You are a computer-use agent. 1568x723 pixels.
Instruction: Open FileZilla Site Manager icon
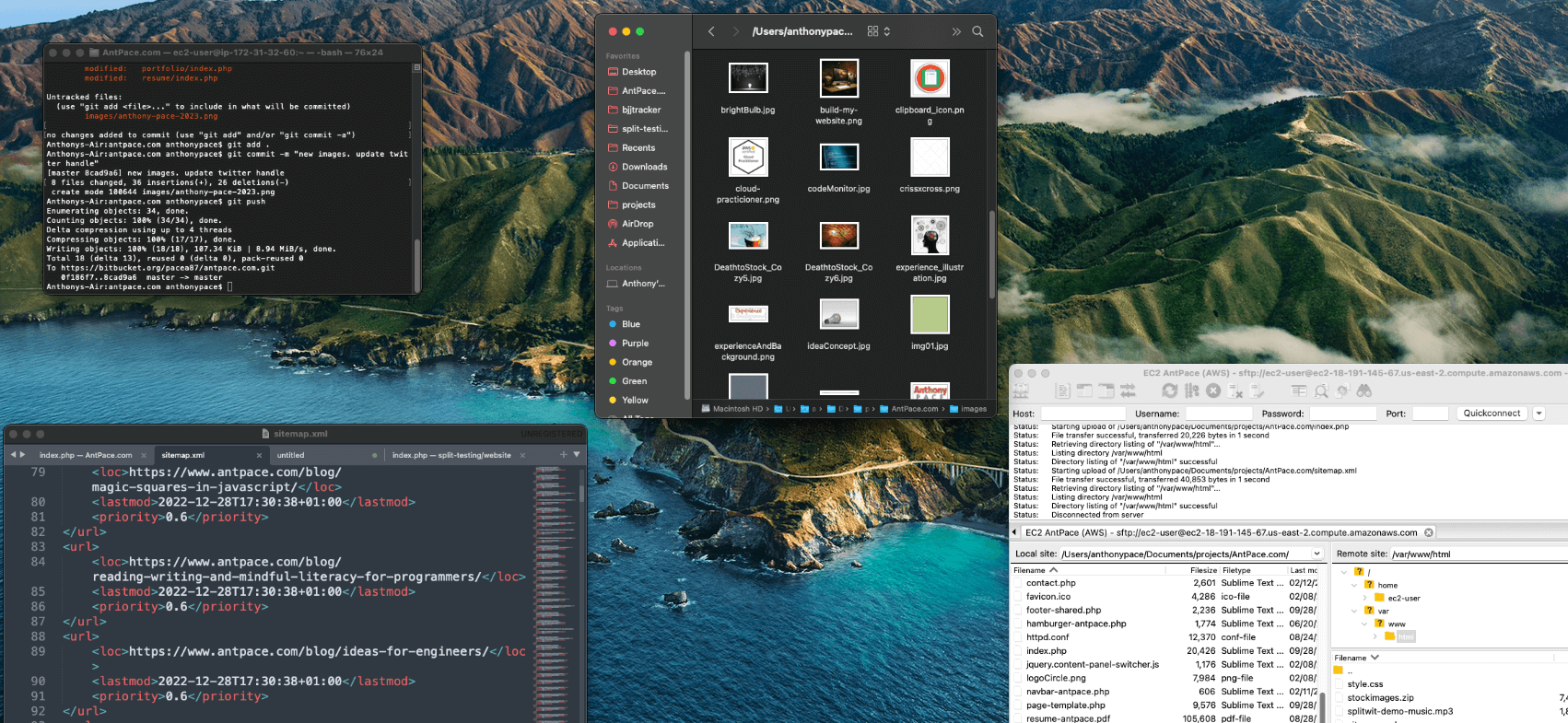(x=1021, y=391)
